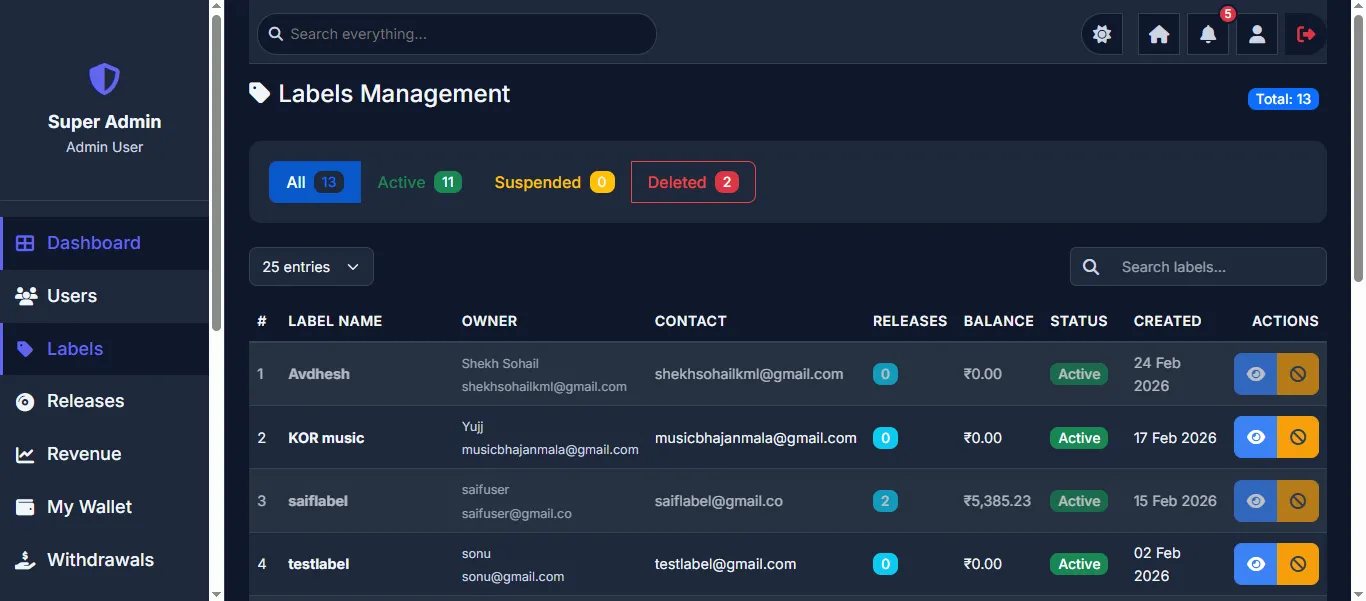
Task: Go to Releases in sidebar
Action: click(104, 401)
